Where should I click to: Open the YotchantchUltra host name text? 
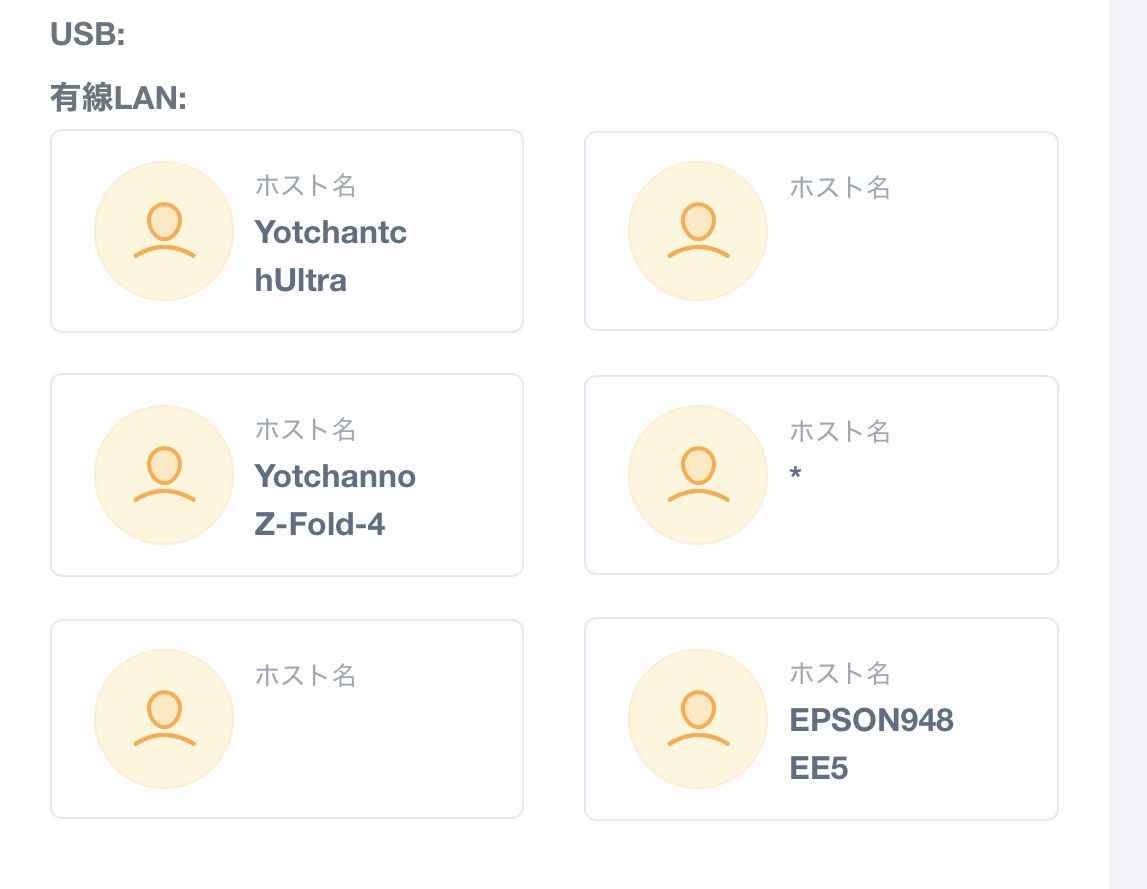click(330, 256)
